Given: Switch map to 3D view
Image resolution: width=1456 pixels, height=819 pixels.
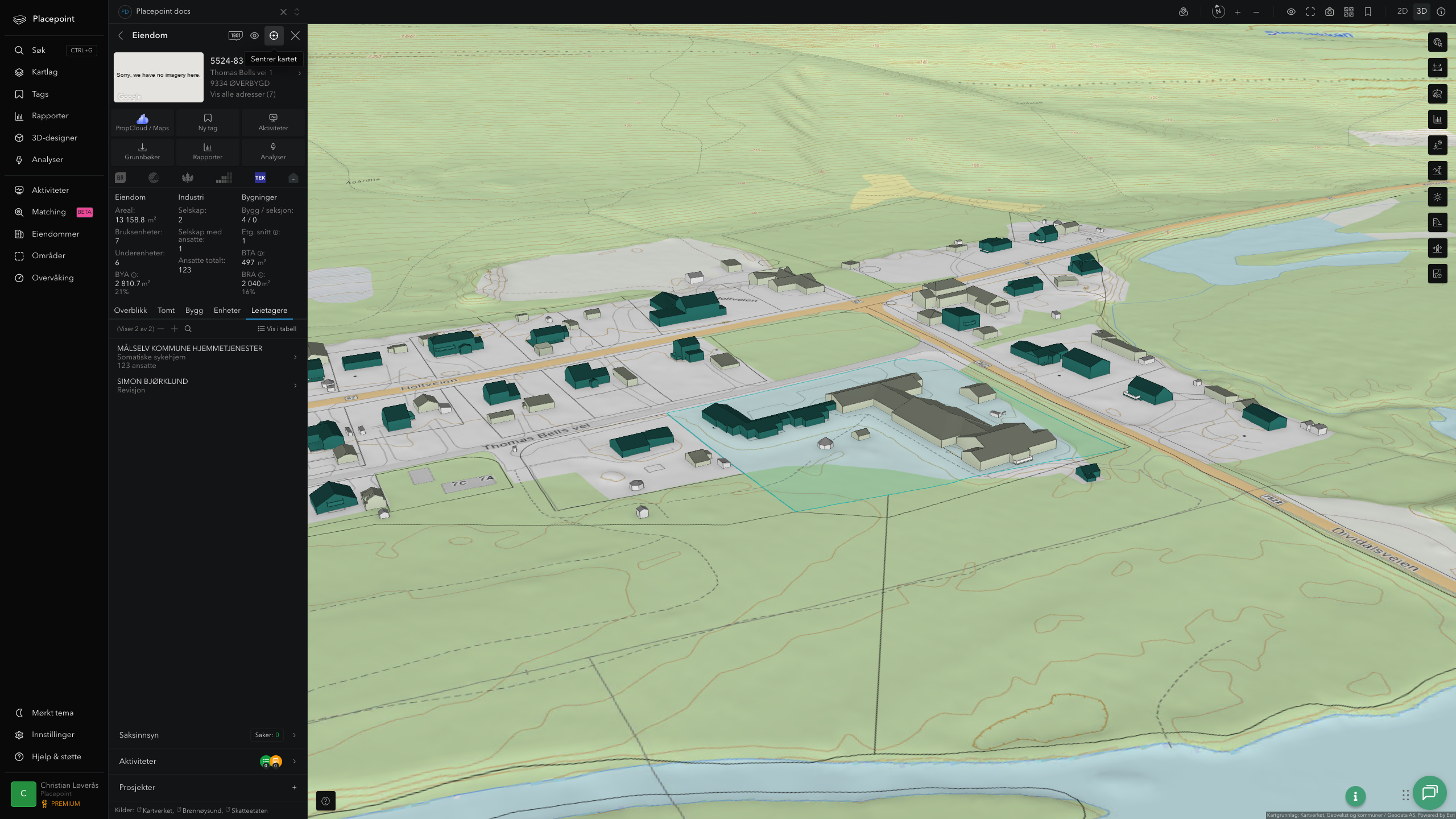Looking at the screenshot, I should tap(1421, 11).
